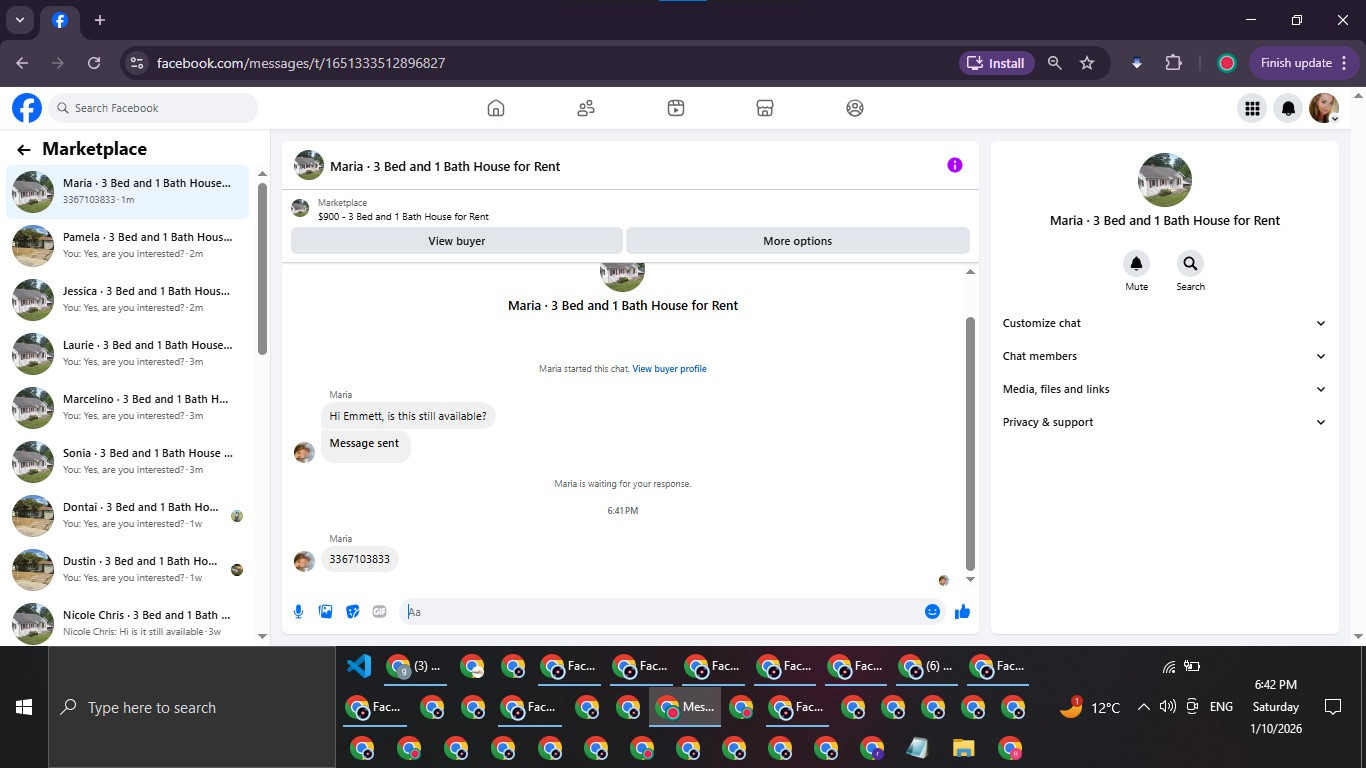Select Dustin conversation in list

[x=128, y=569]
